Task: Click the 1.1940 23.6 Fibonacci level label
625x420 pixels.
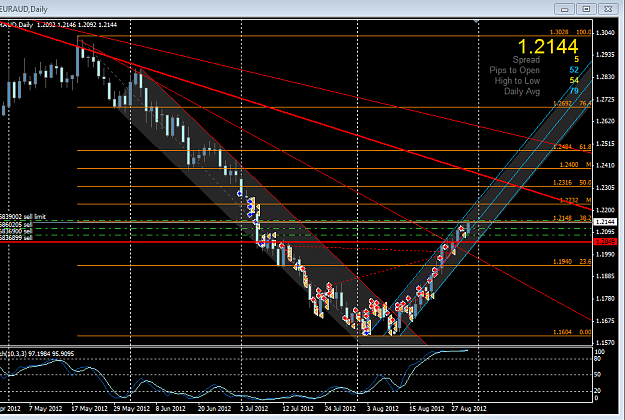Action: [x=572, y=262]
